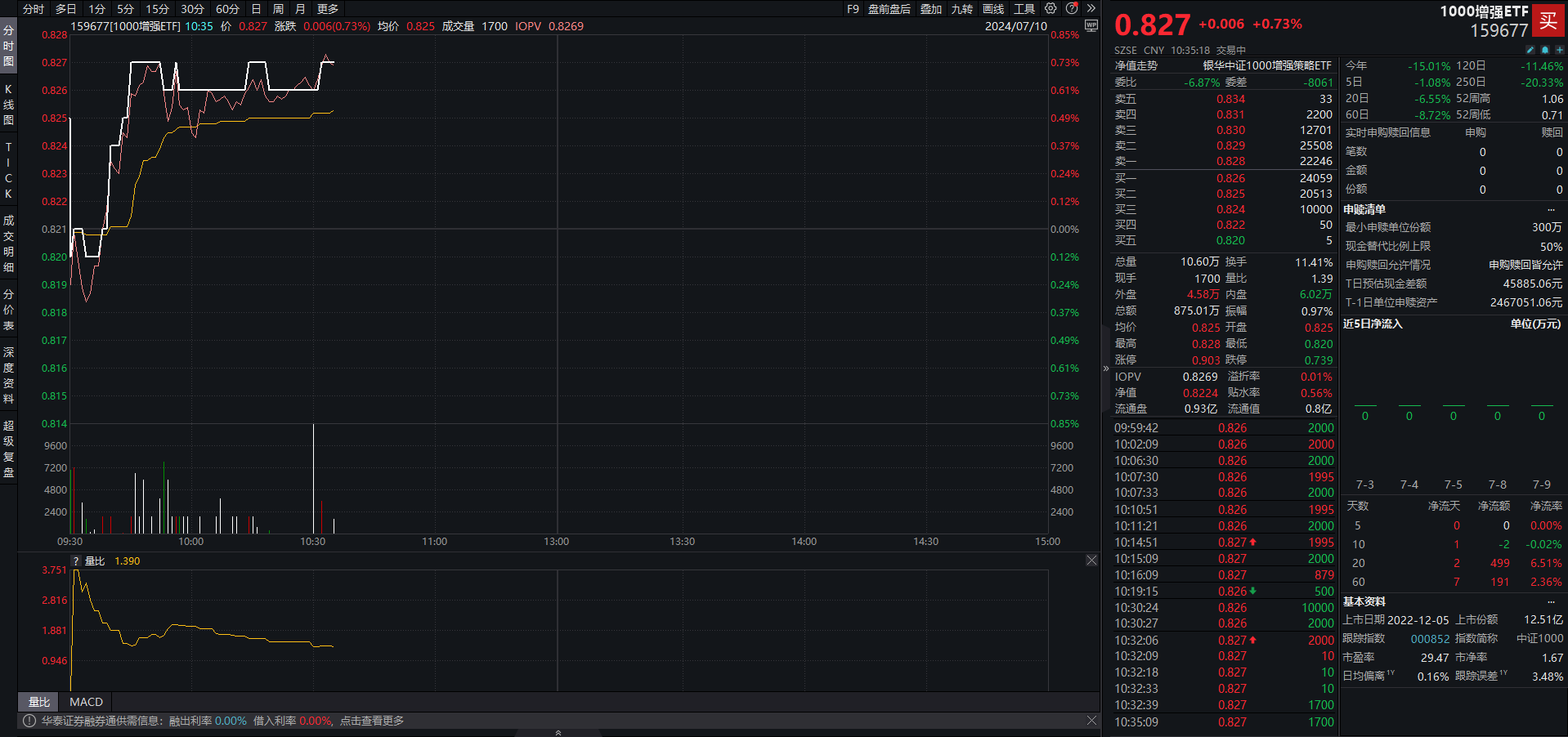
Task: Click the help question mark icon in toolbar
Action: [x=1072, y=8]
